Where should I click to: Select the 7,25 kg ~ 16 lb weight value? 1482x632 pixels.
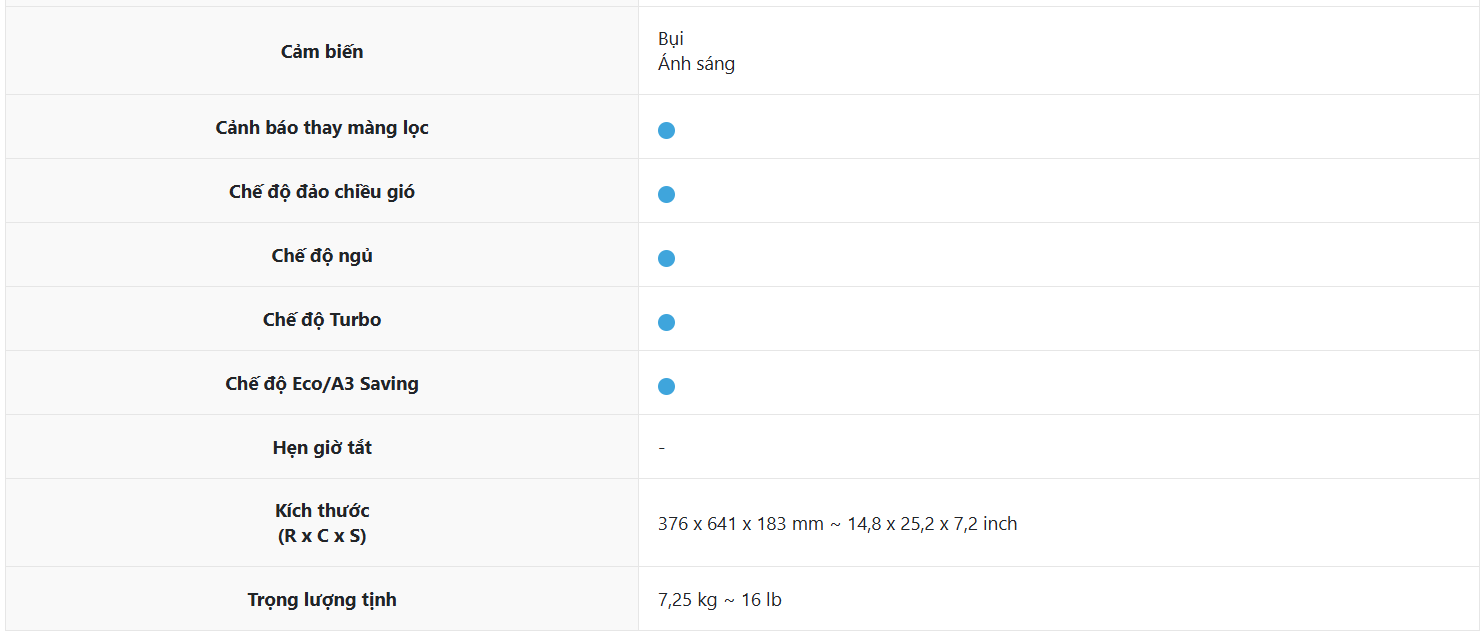(719, 600)
